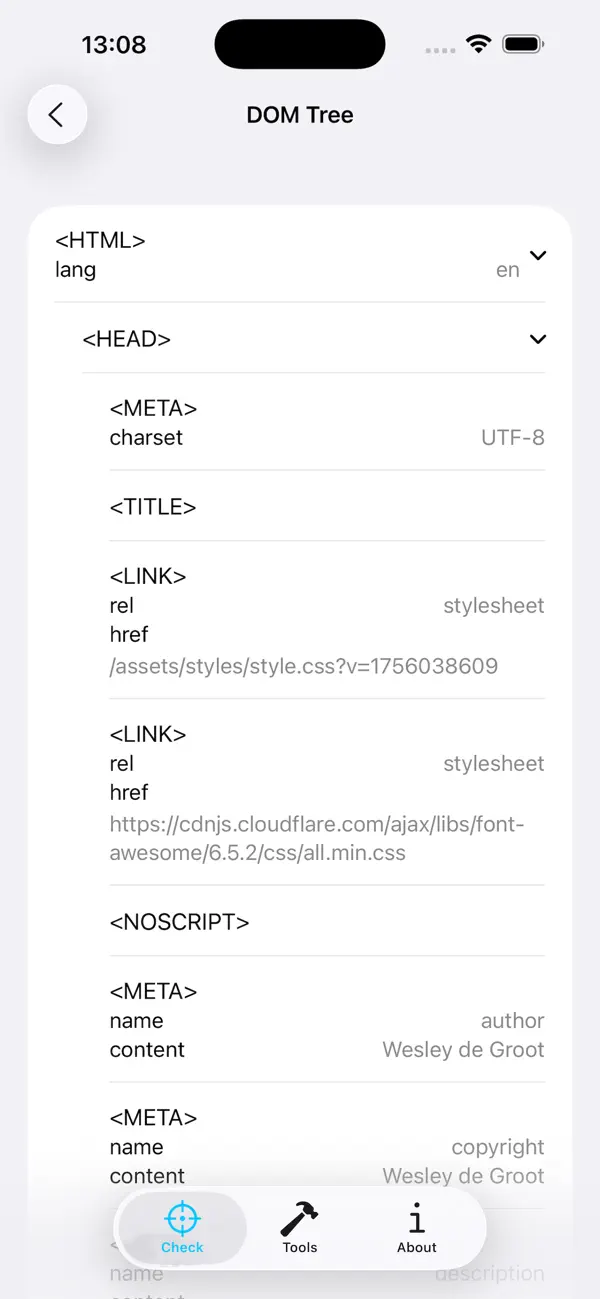Viewport: 600px width, 1299px height.
Task: Select the META charset UTF-8 element
Action: (300, 420)
